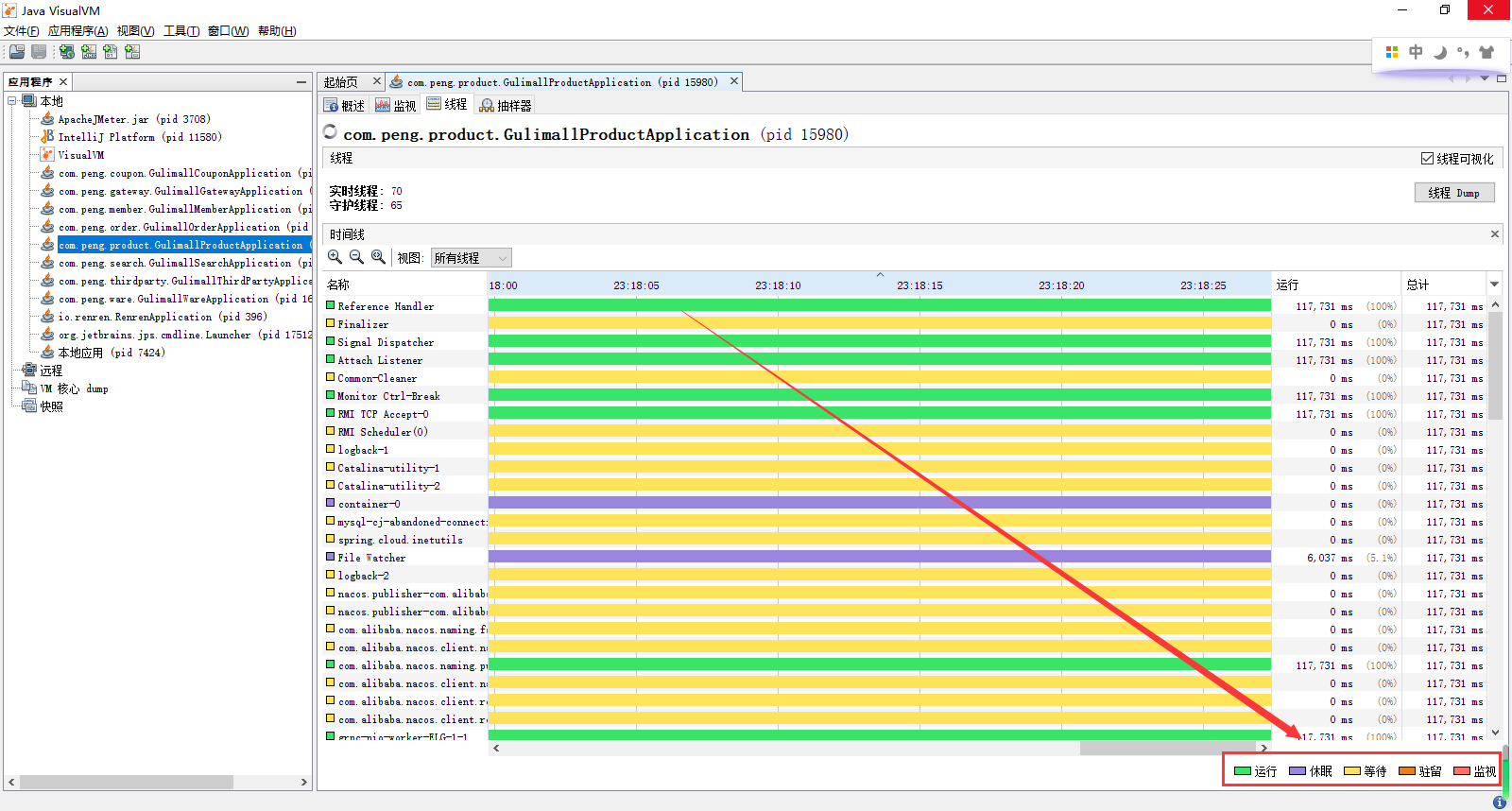Viewport: 1512px width, 811px height.
Task: Click the punctuation toggle icon in IME toolbar
Action: [x=1463, y=52]
